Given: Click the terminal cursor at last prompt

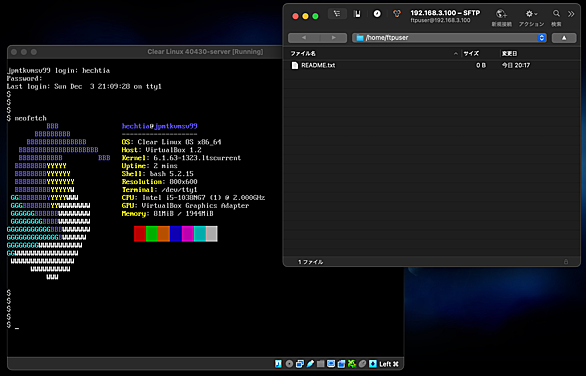Looking at the screenshot, I should tap(17, 328).
